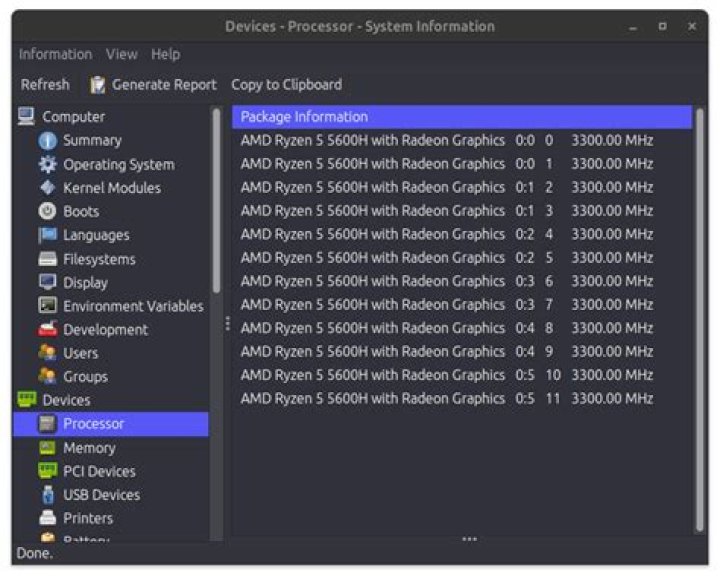Click the Environment Variables terminal icon
Viewport: 720px width, 579px height.
coord(48,305)
